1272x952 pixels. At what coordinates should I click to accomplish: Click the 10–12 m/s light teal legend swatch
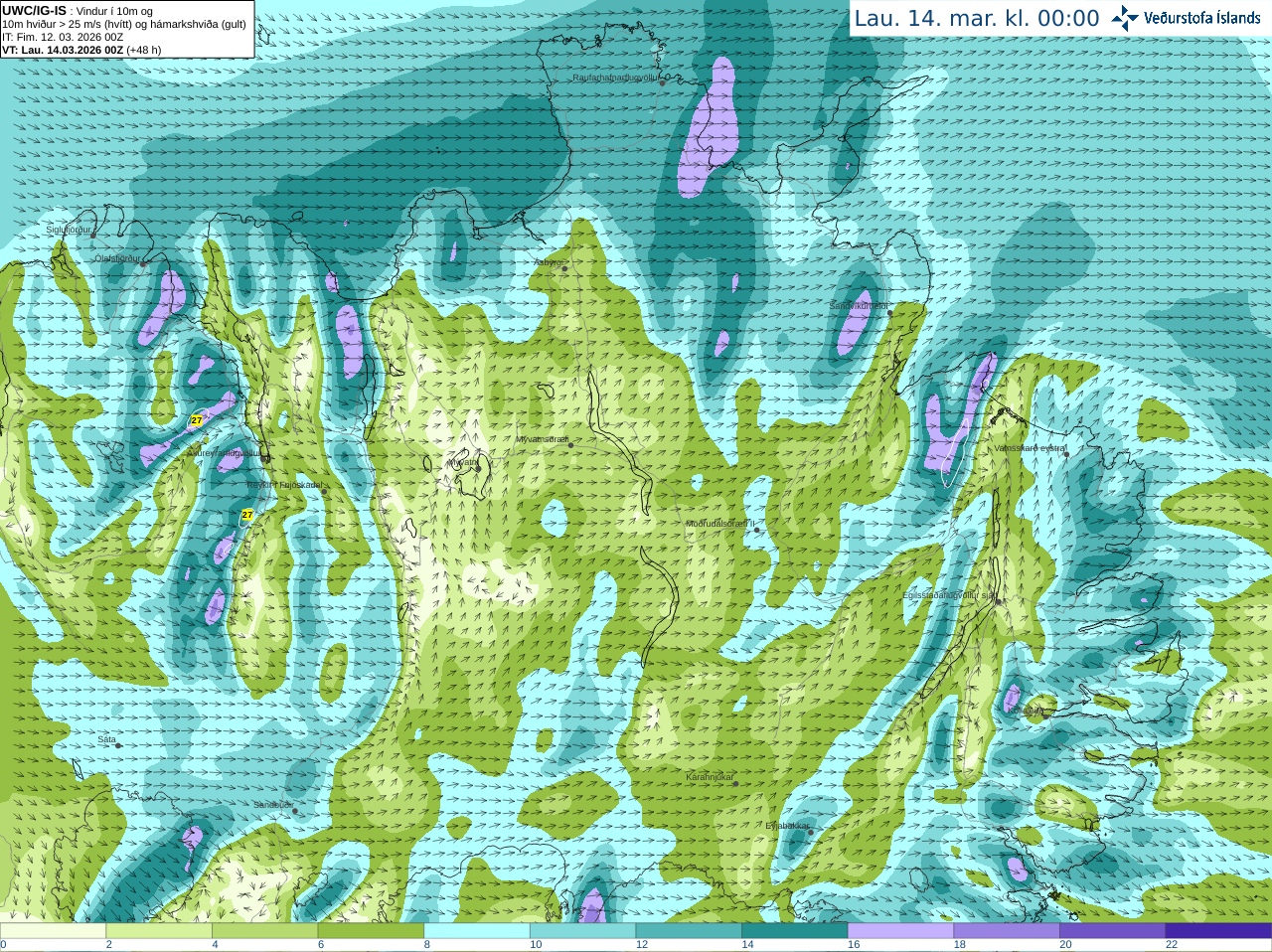pos(582,931)
